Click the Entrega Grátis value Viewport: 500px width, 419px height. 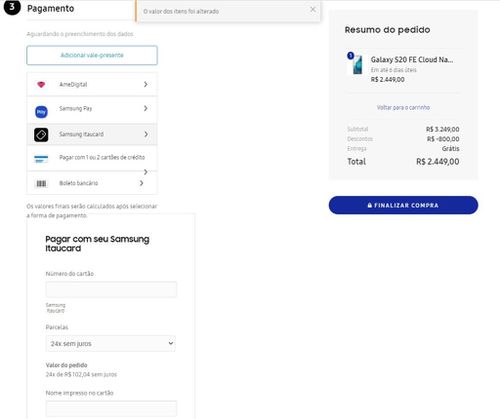pyautogui.click(x=451, y=148)
